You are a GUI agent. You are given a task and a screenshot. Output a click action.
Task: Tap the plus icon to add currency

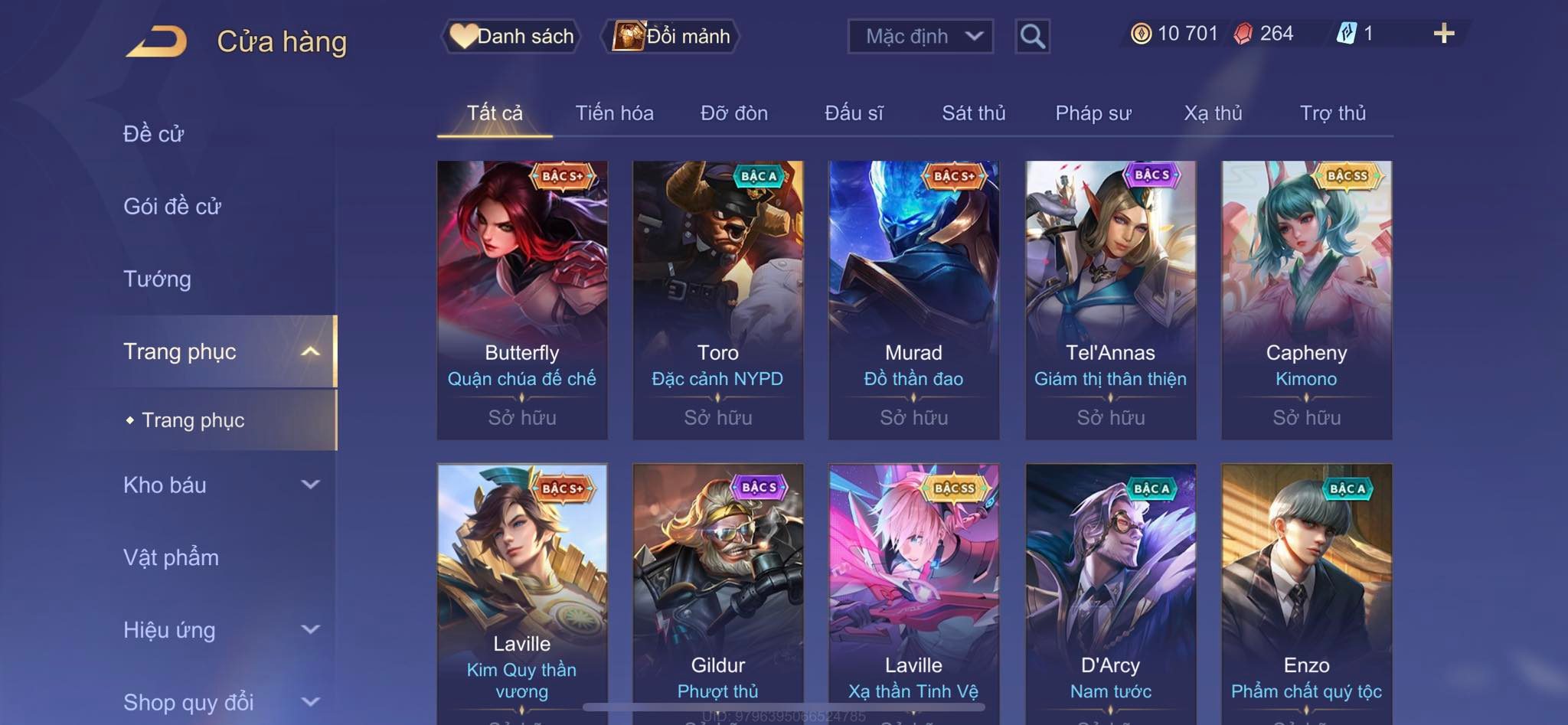tap(1443, 33)
